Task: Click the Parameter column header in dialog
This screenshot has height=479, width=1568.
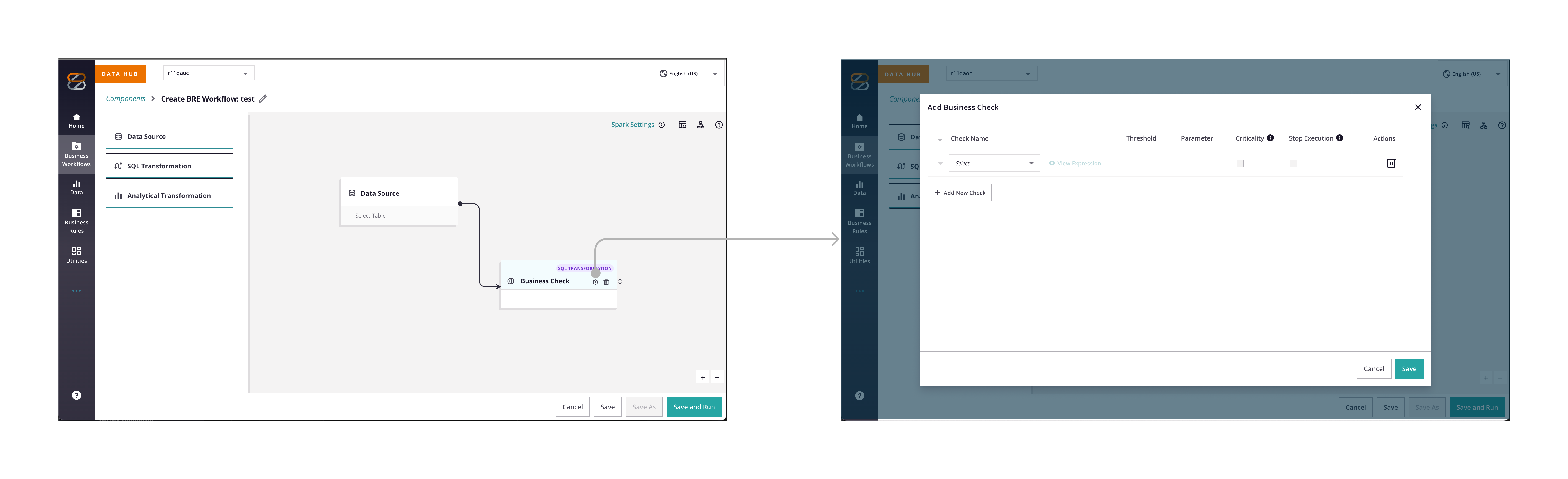Action: [1197, 138]
